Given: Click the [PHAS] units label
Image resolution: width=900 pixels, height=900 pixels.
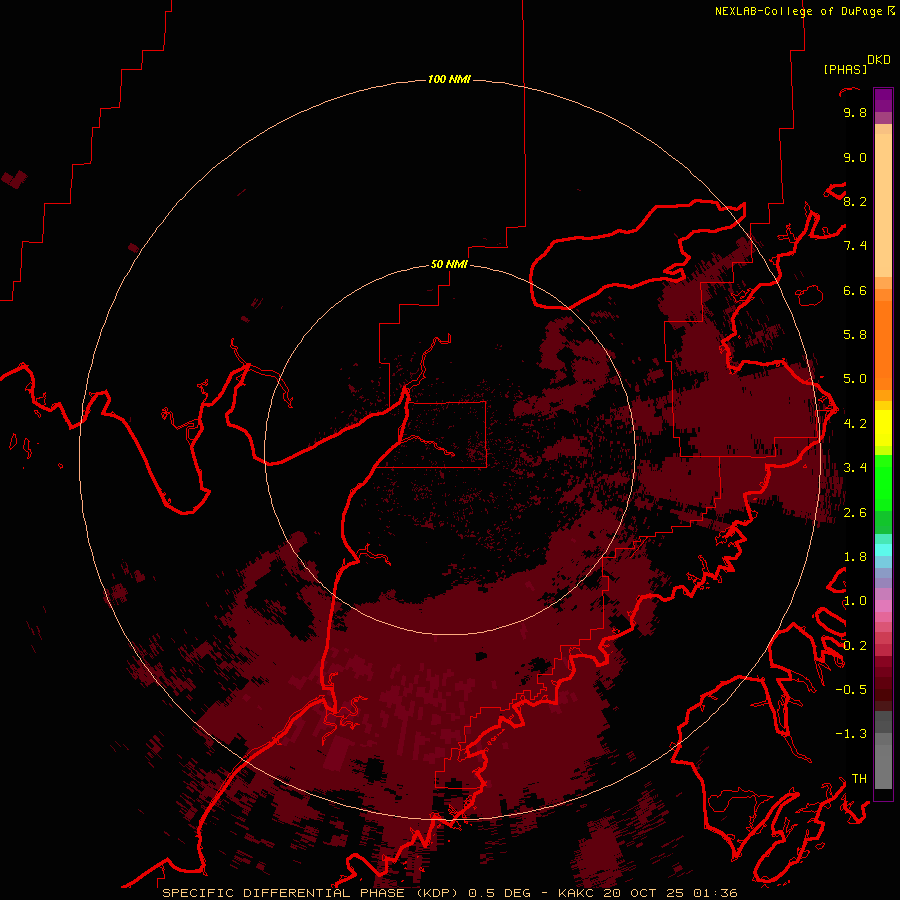Looking at the screenshot, I should (x=845, y=69).
